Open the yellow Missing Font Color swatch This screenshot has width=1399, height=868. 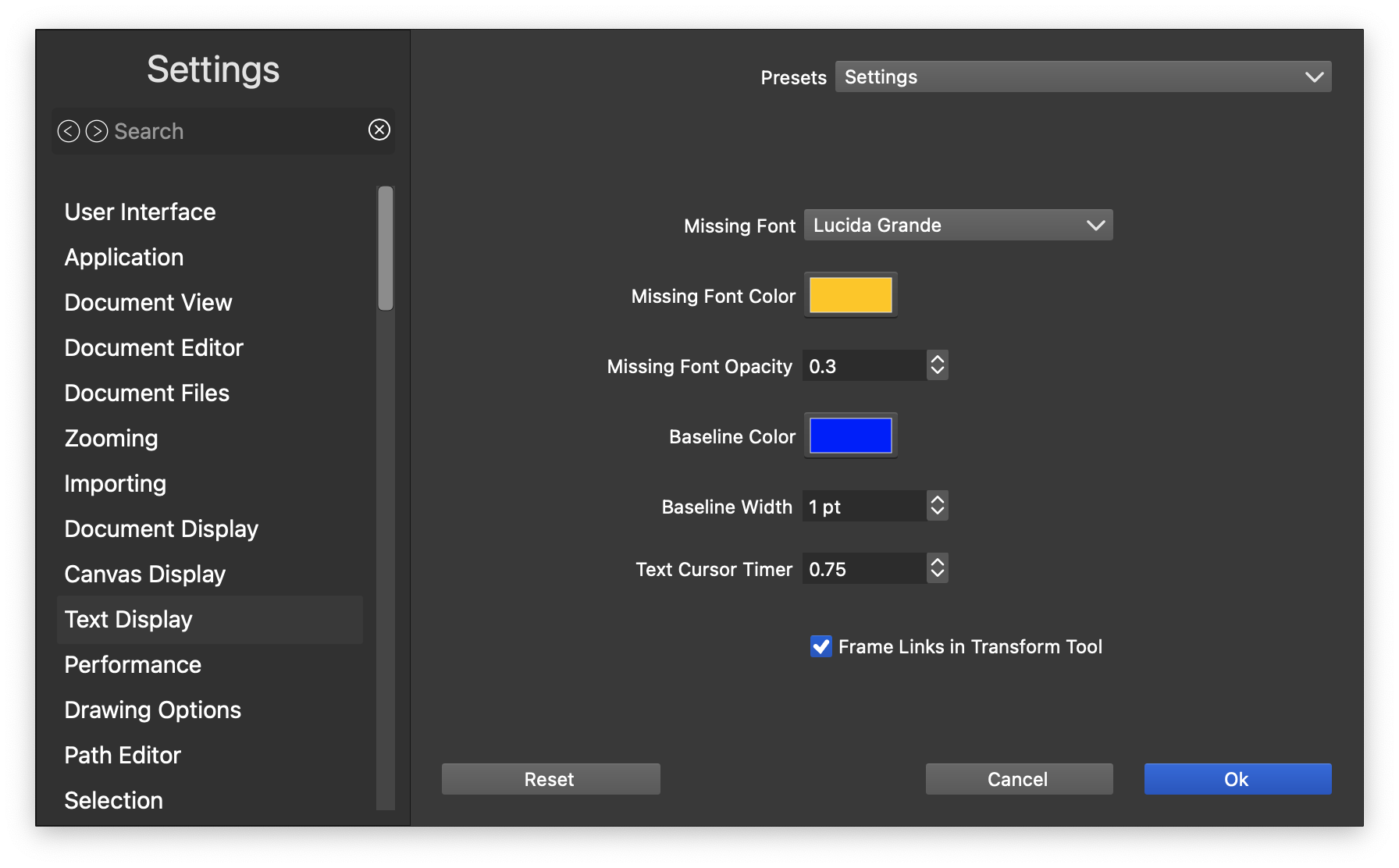(850, 295)
